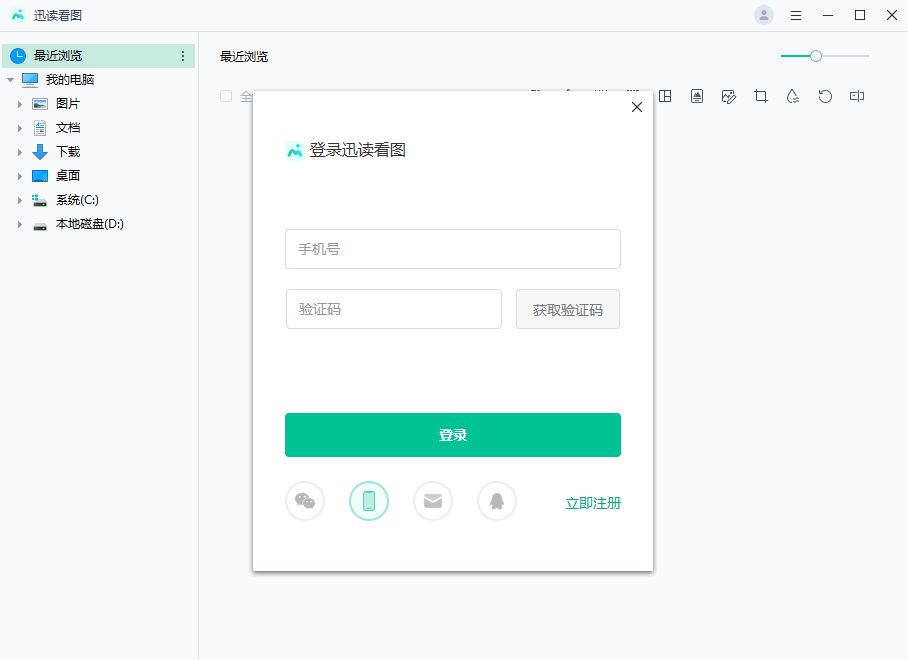Image resolution: width=908 pixels, height=660 pixels.
Task: Tick the select-all checkbox
Action: (226, 96)
